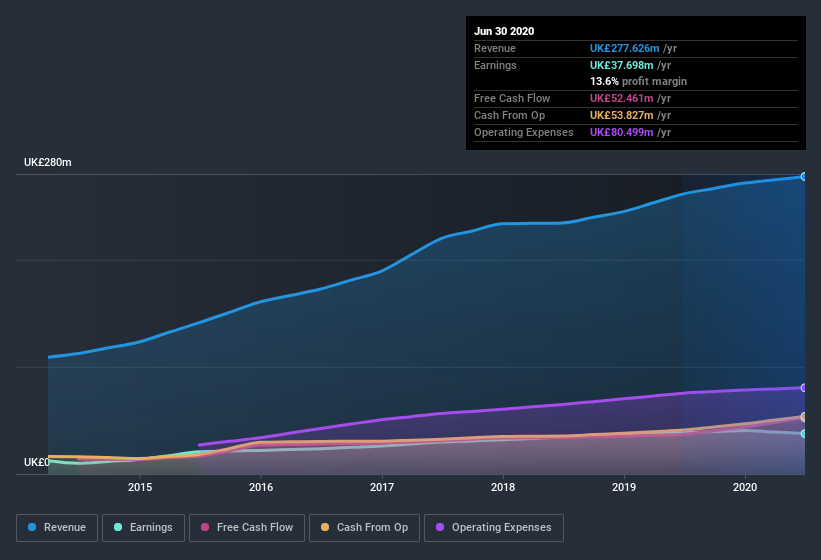The width and height of the screenshot is (821, 560).
Task: Click the Cash From Op tooltip label
Action: (x=509, y=115)
